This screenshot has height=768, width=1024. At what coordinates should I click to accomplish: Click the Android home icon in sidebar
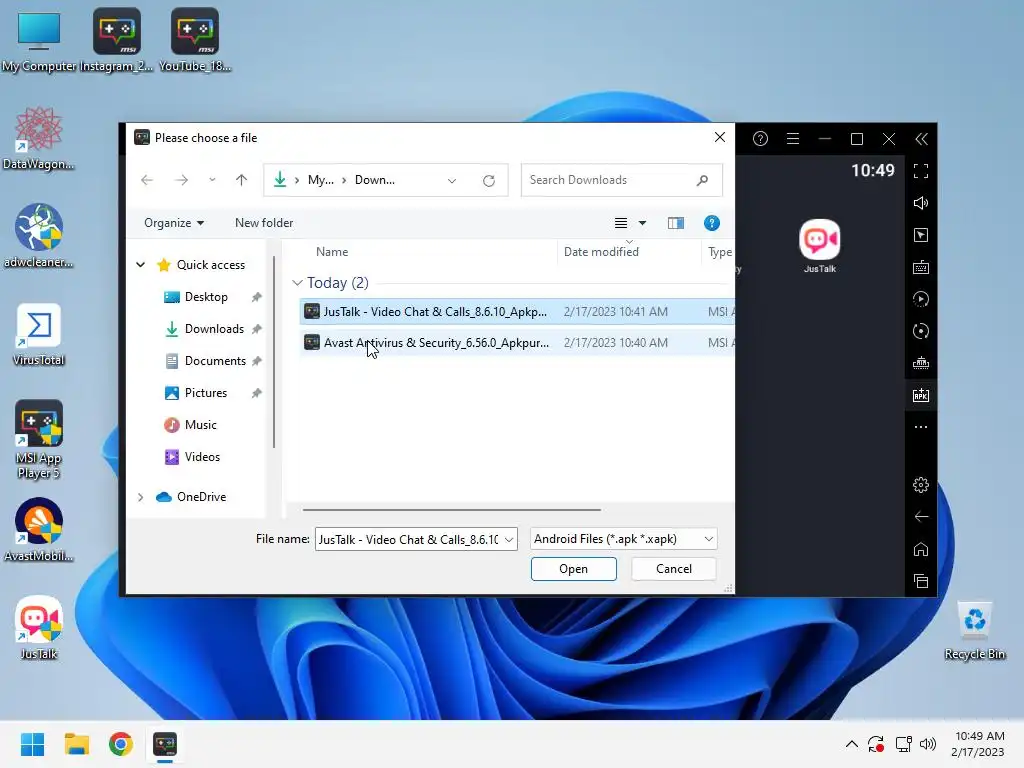[x=921, y=549]
